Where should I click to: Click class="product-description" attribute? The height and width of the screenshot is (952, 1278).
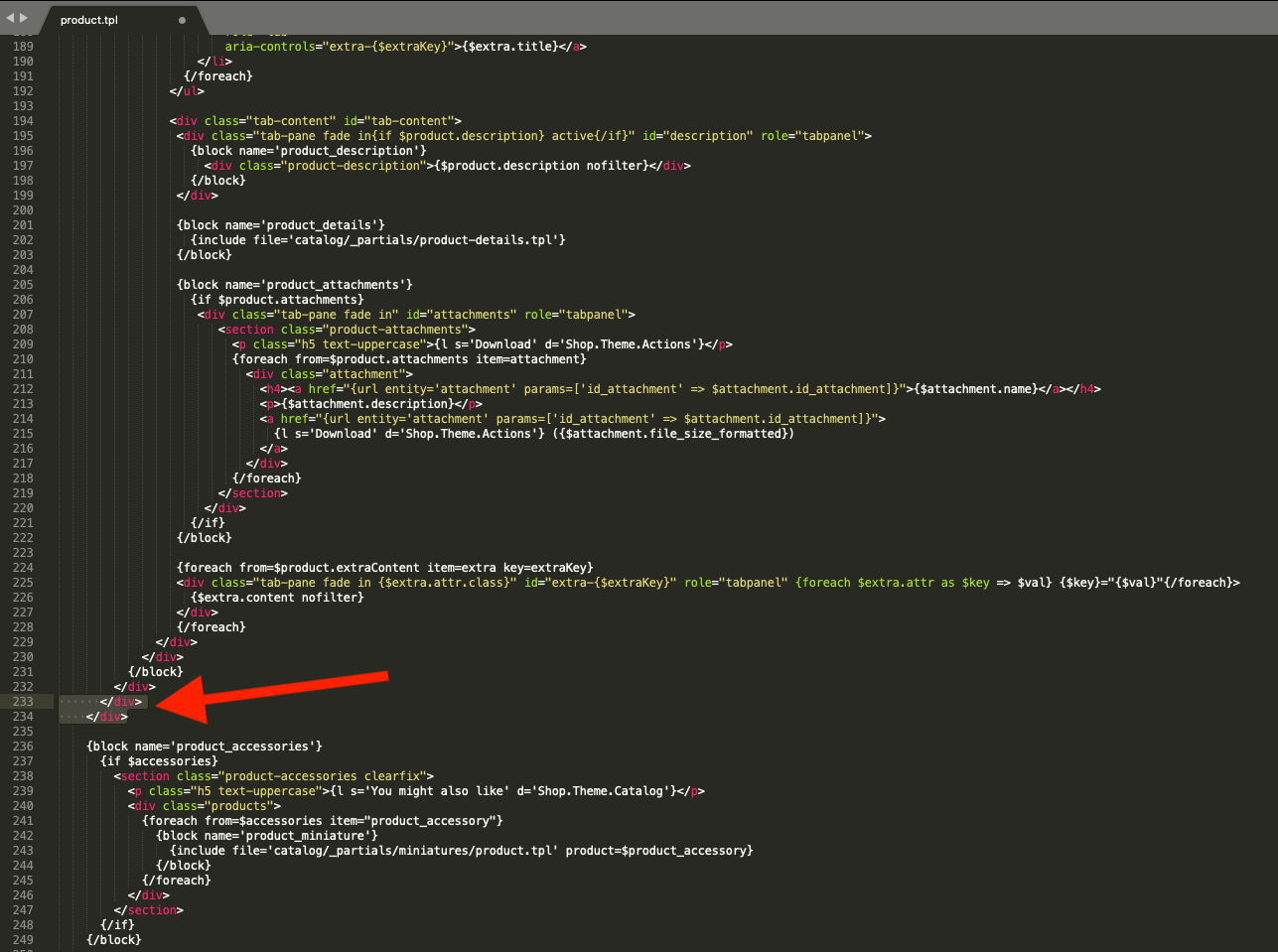(332, 166)
